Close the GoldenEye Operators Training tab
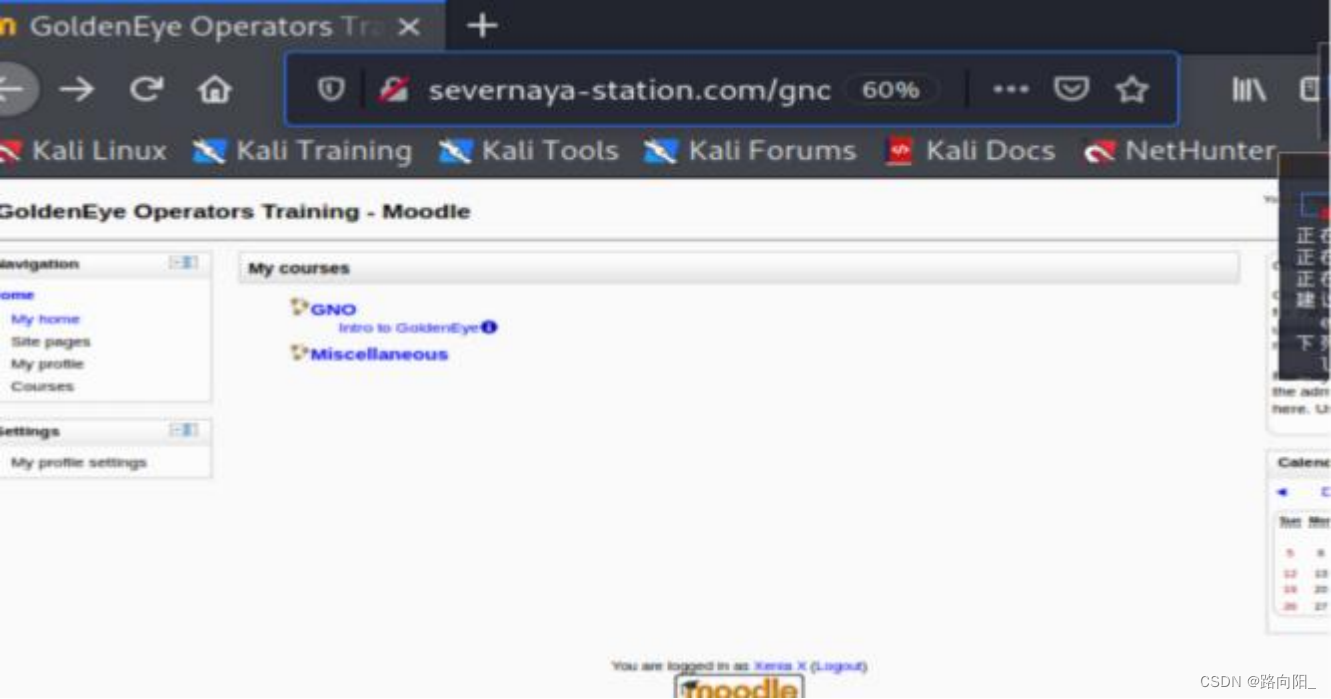 tap(408, 27)
